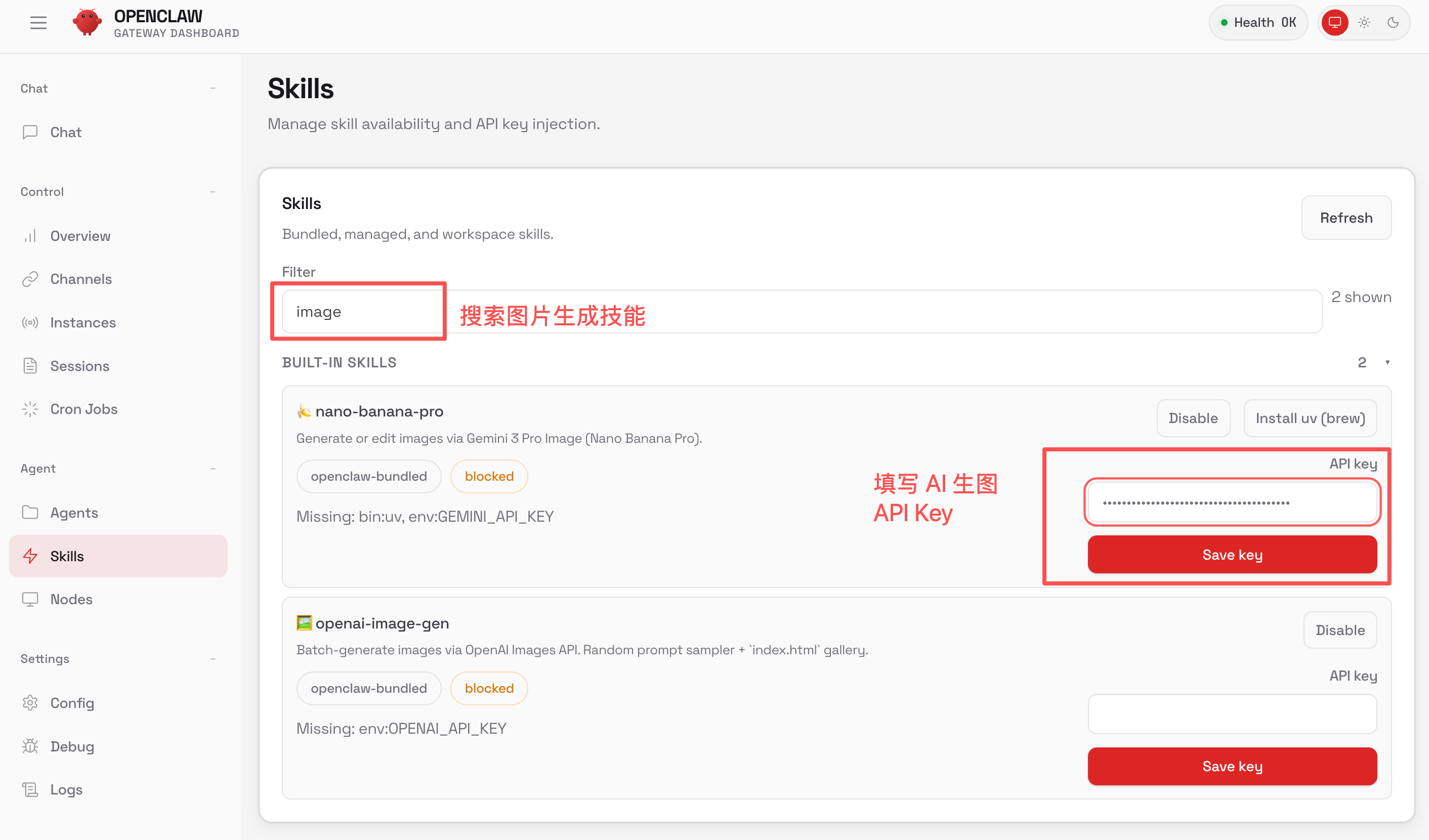Open Cron Jobs spinner icon
Image resolution: width=1429 pixels, height=840 pixels.
pyautogui.click(x=30, y=409)
